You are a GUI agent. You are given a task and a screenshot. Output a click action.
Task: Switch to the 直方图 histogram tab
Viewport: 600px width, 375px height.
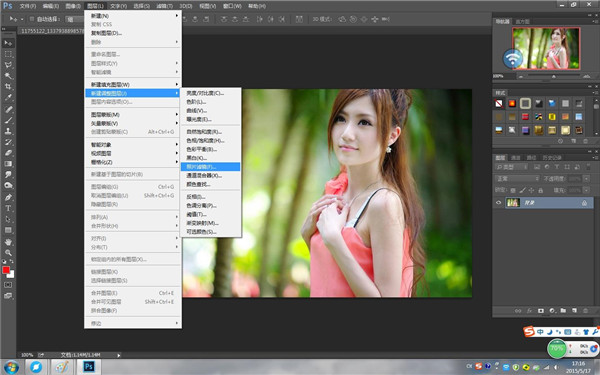tap(522, 22)
